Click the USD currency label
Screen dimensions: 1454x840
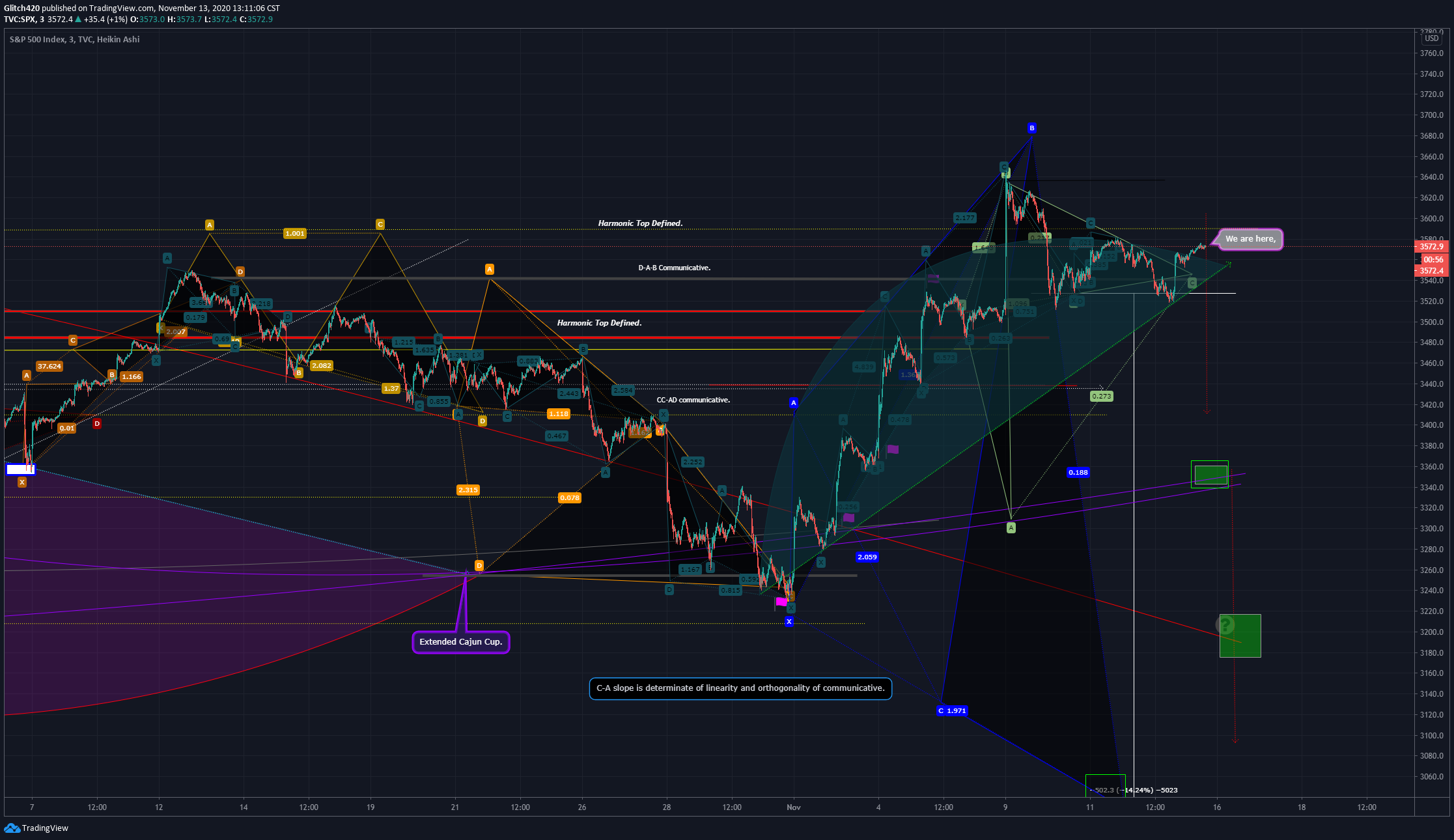[1432, 38]
